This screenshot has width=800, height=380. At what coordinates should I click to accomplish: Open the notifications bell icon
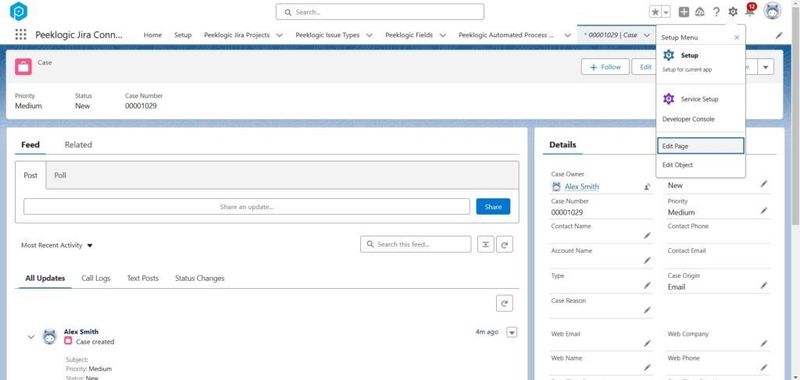point(749,12)
